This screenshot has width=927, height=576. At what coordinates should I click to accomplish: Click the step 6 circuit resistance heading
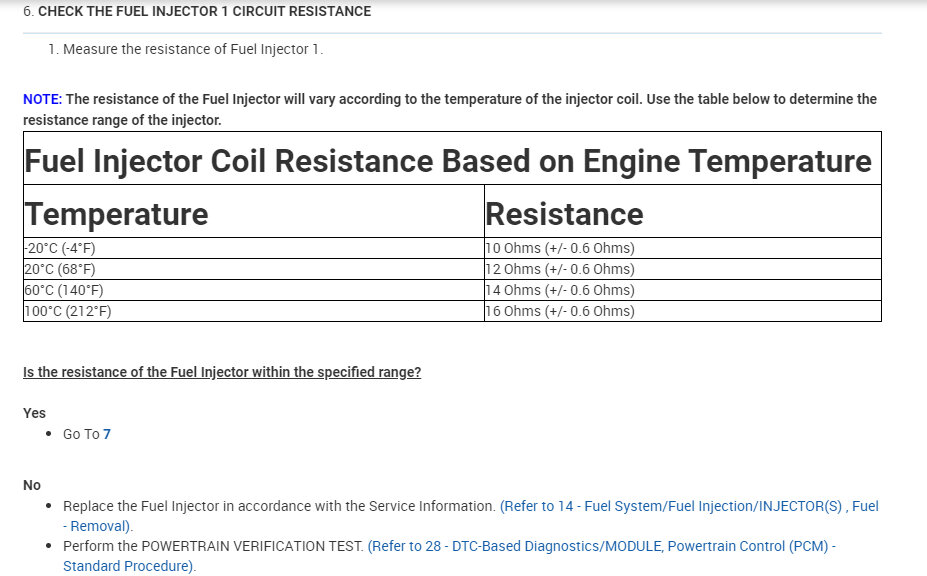pos(204,12)
